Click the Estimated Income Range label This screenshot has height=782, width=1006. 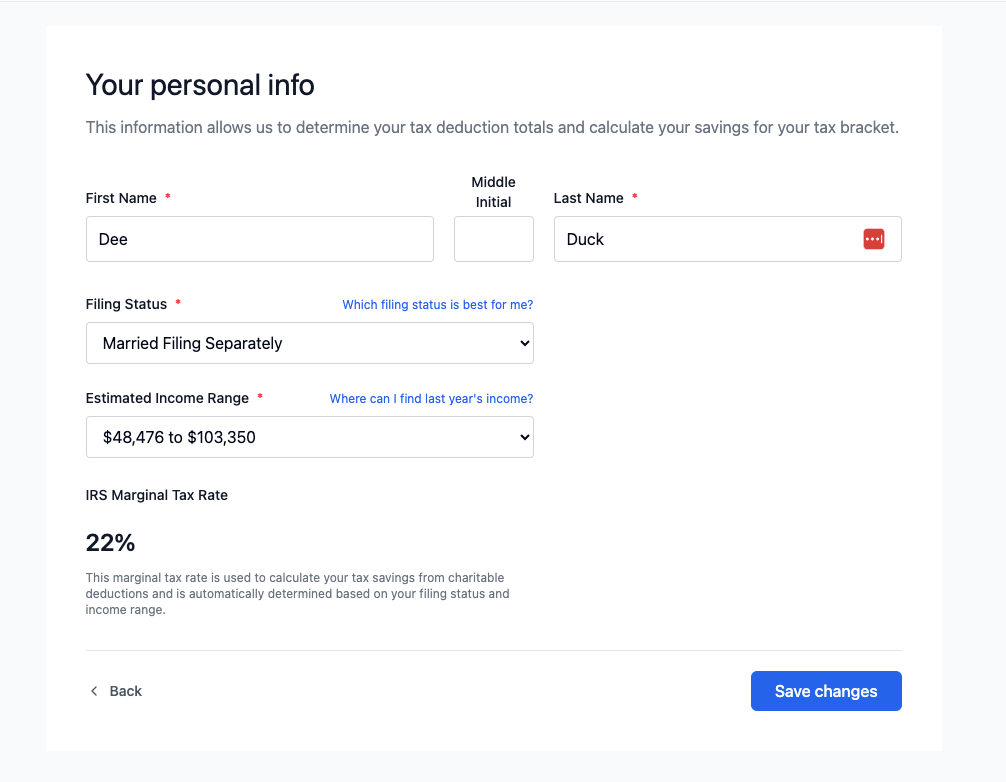tap(167, 398)
